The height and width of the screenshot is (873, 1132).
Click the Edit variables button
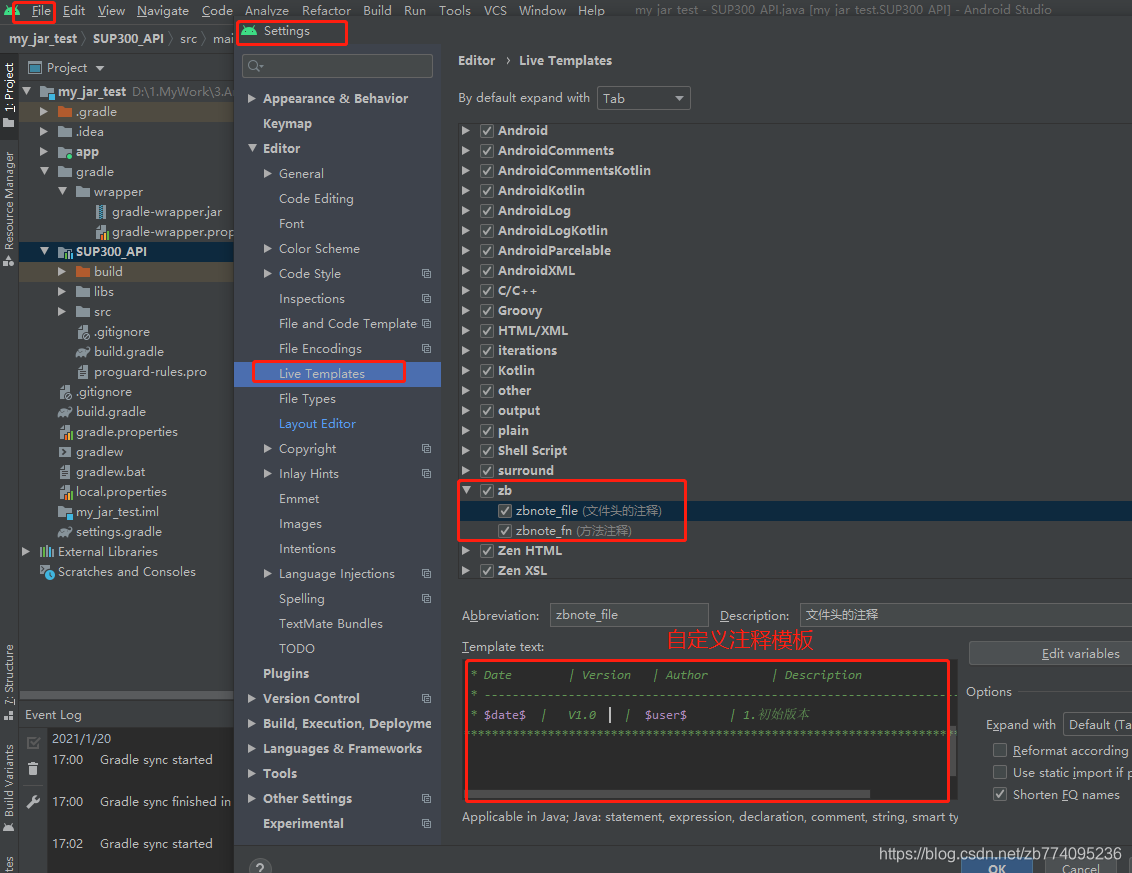(1050, 653)
